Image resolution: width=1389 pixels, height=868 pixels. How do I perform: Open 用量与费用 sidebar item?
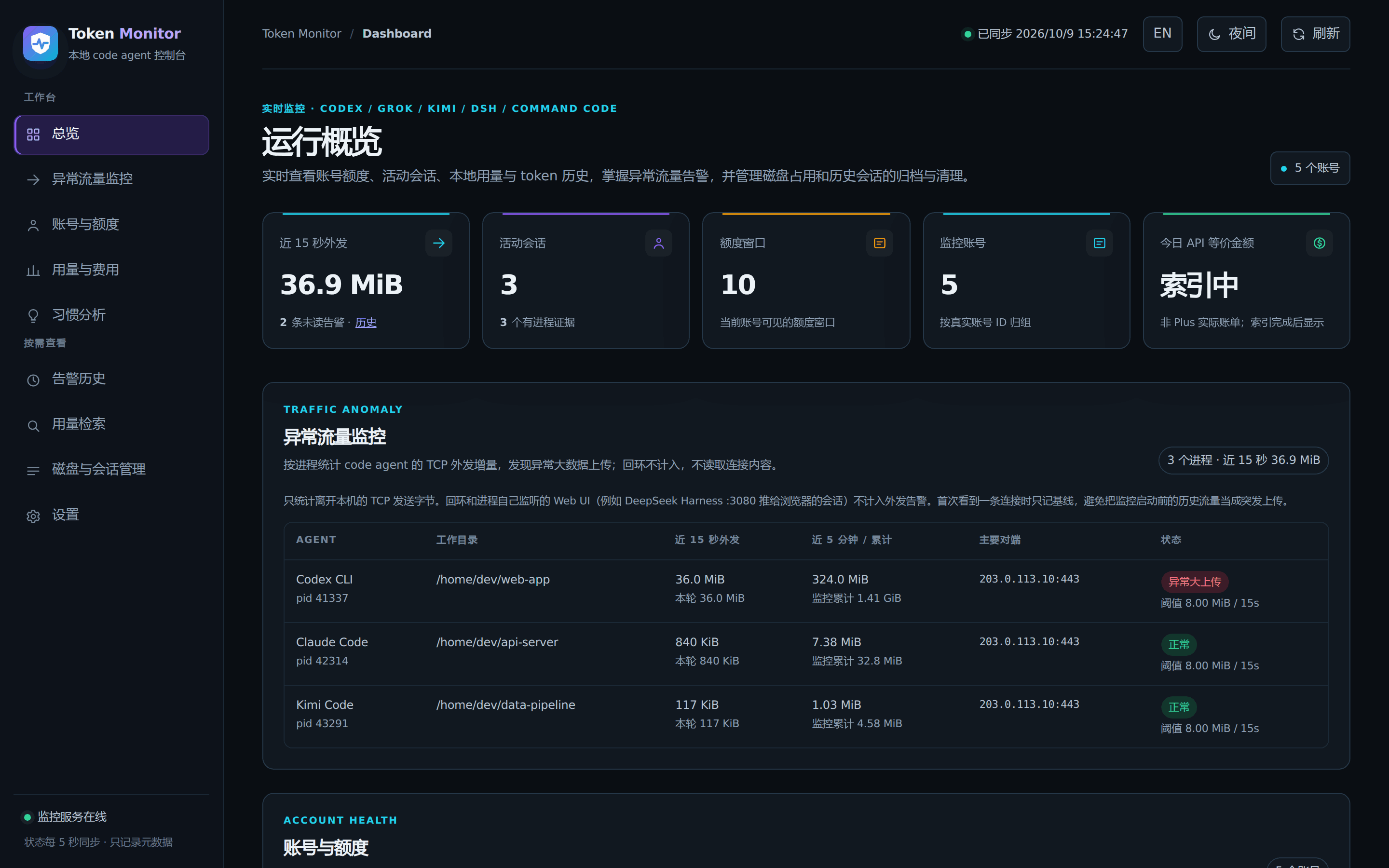click(x=112, y=271)
